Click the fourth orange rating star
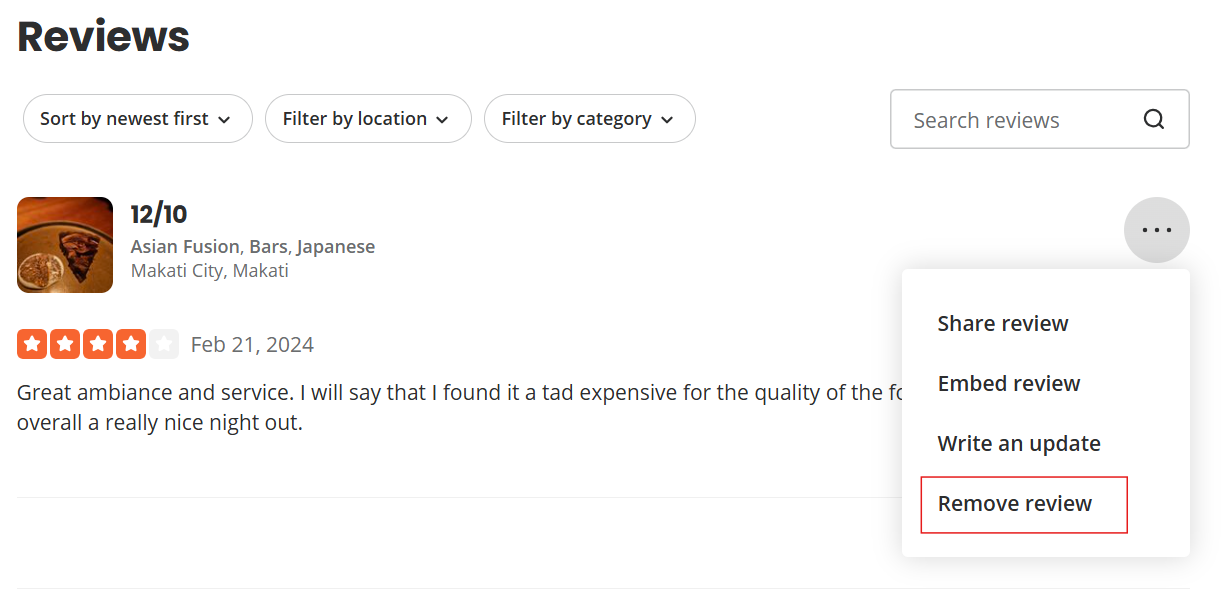1225x612 pixels. [x=131, y=345]
